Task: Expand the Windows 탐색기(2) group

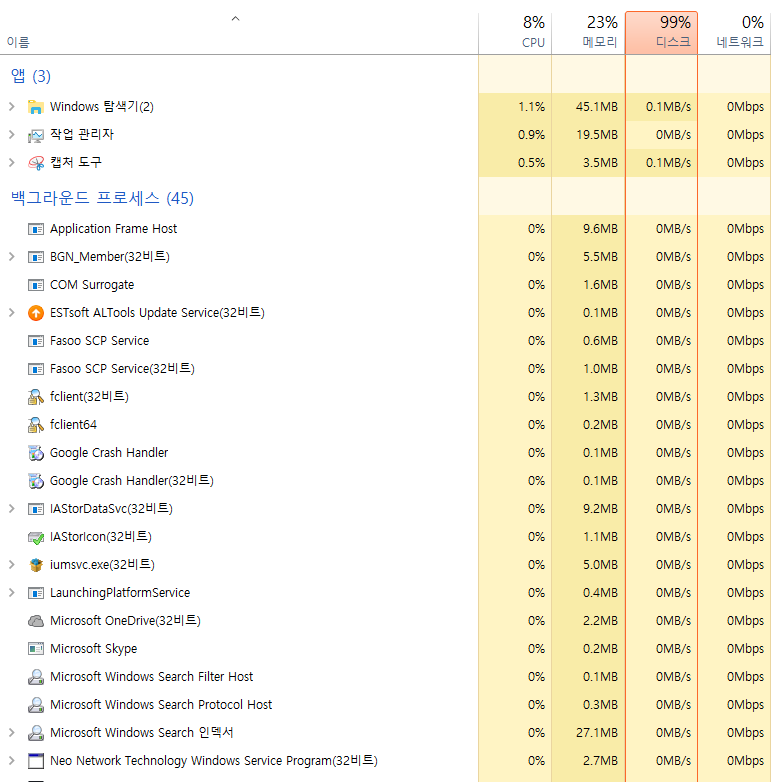Action: click(11, 107)
